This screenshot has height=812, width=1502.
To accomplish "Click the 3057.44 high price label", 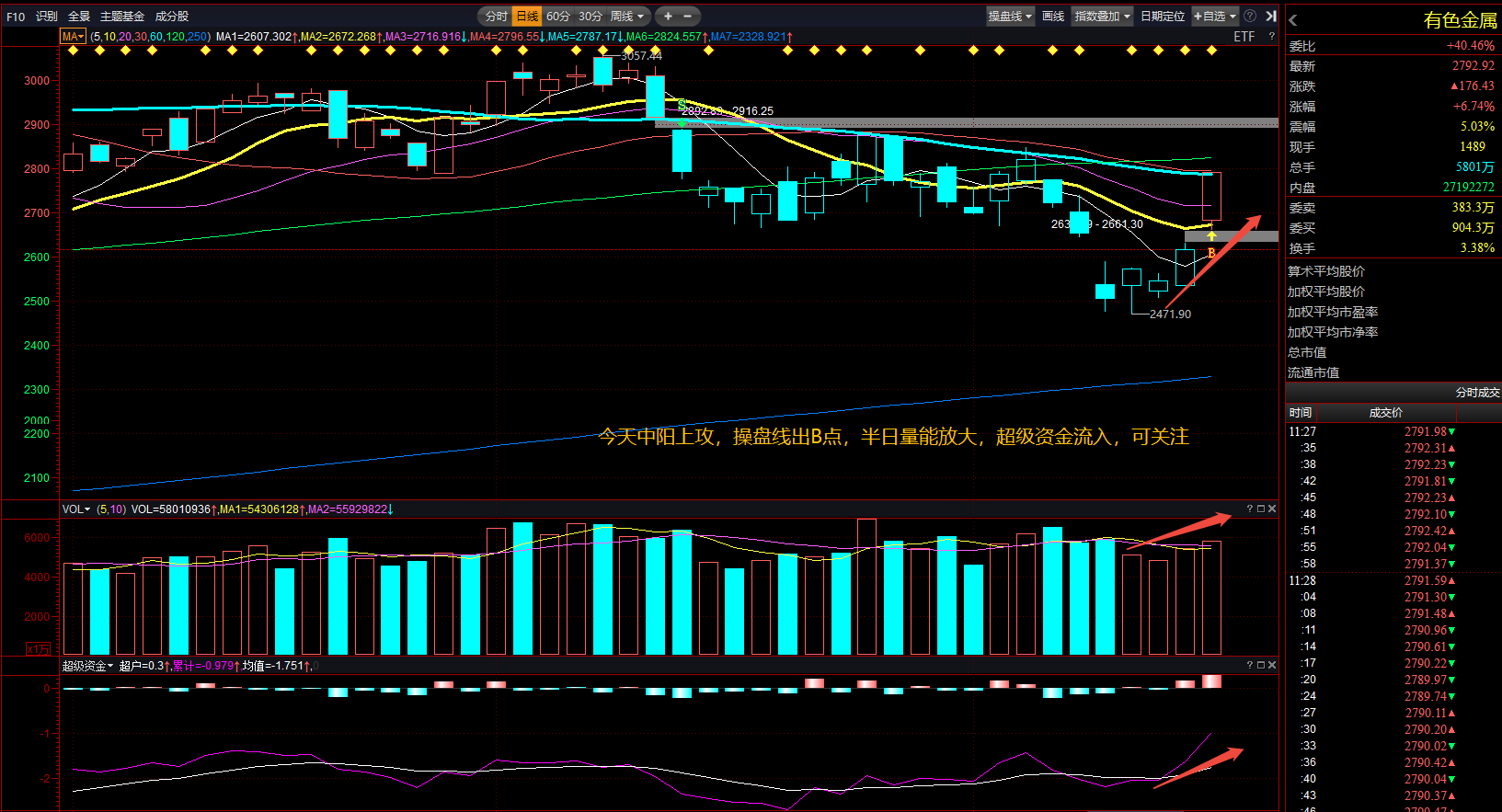I will (642, 56).
